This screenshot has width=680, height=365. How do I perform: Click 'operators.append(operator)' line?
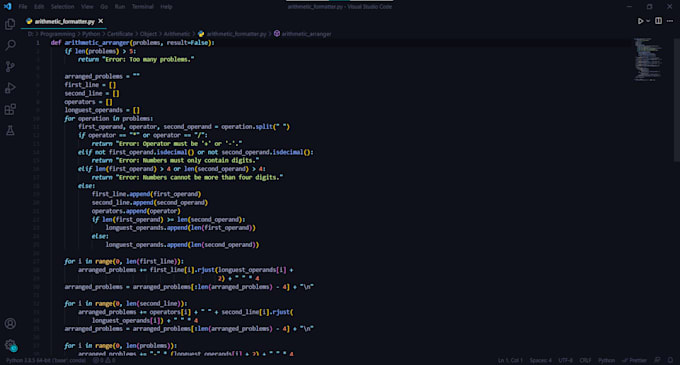(x=136, y=211)
